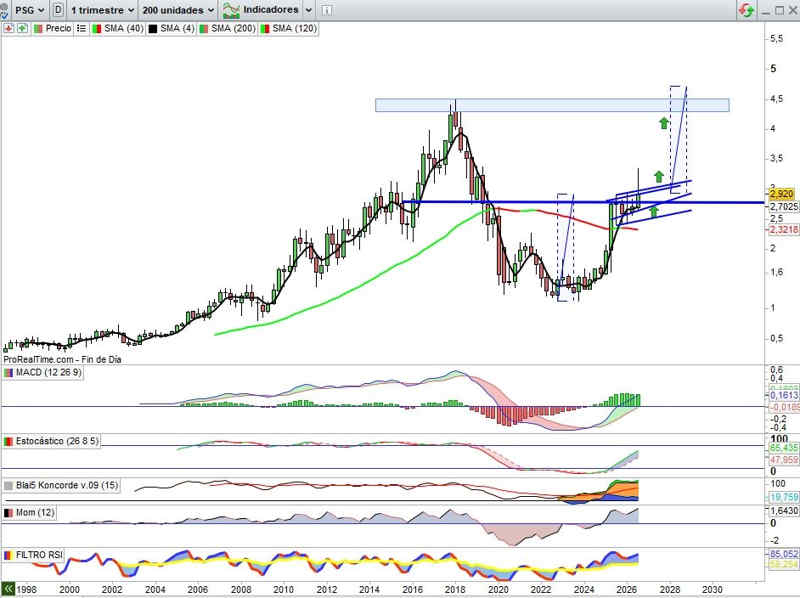Image resolution: width=800 pixels, height=598 pixels.
Task: Click the info icon in top toolbar
Action: click(x=327, y=10)
